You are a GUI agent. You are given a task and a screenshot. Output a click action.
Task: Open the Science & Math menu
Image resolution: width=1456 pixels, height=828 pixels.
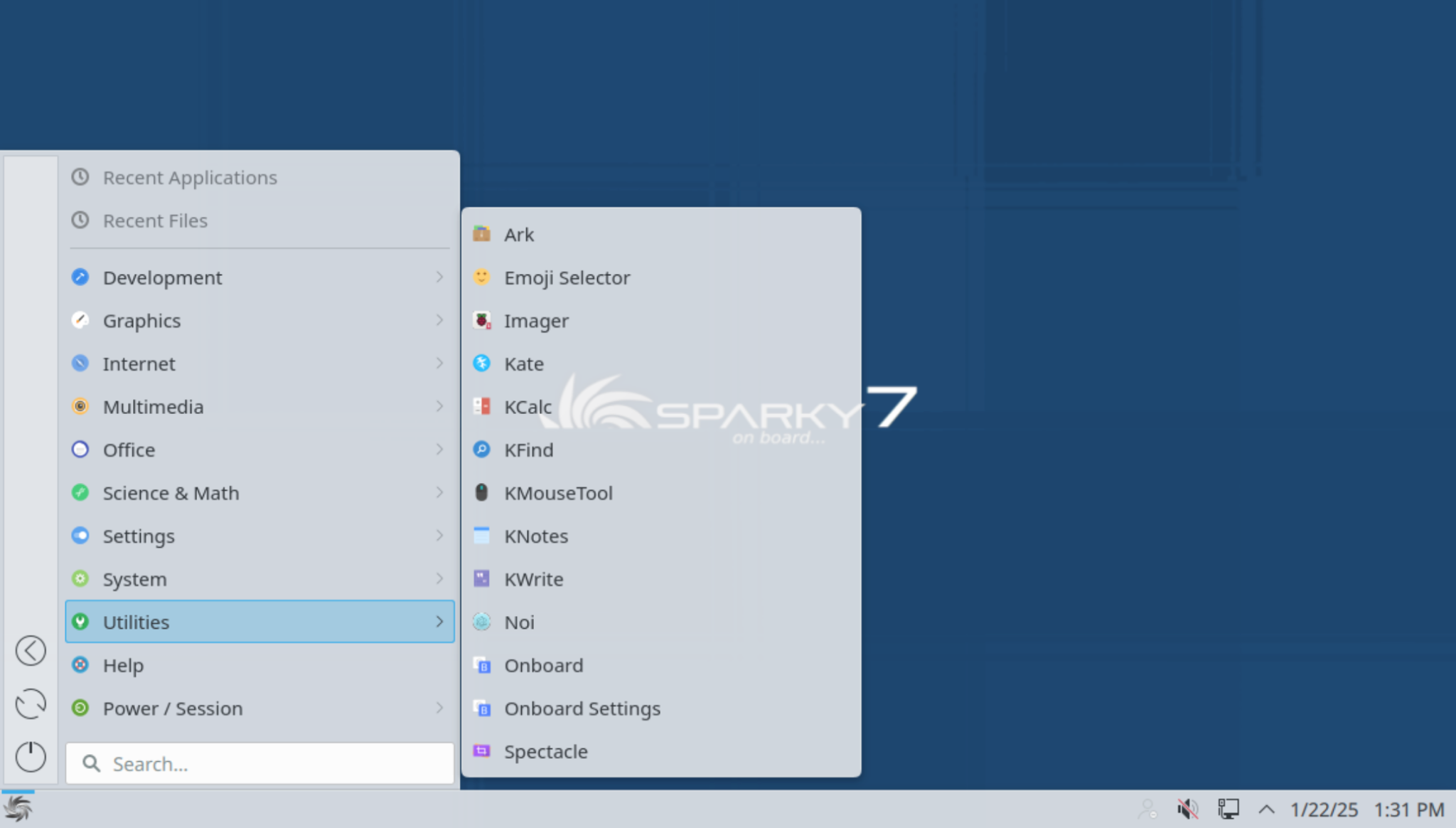(x=171, y=492)
